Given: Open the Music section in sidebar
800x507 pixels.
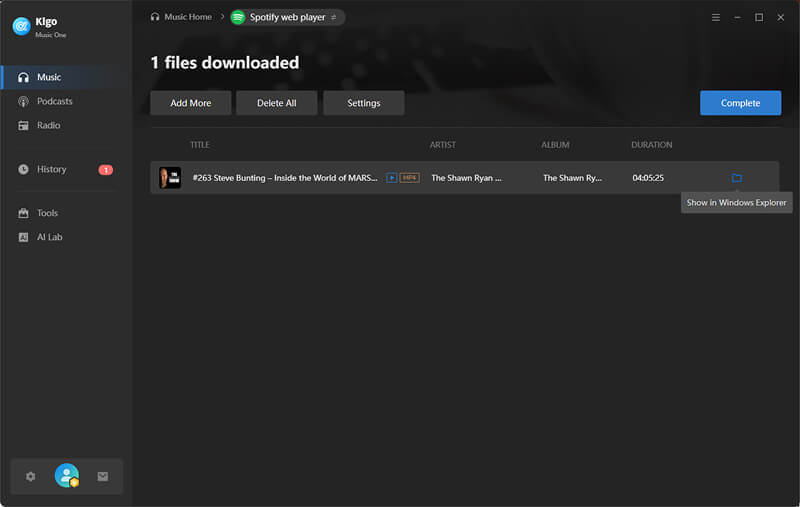Looking at the screenshot, I should 66,77.
